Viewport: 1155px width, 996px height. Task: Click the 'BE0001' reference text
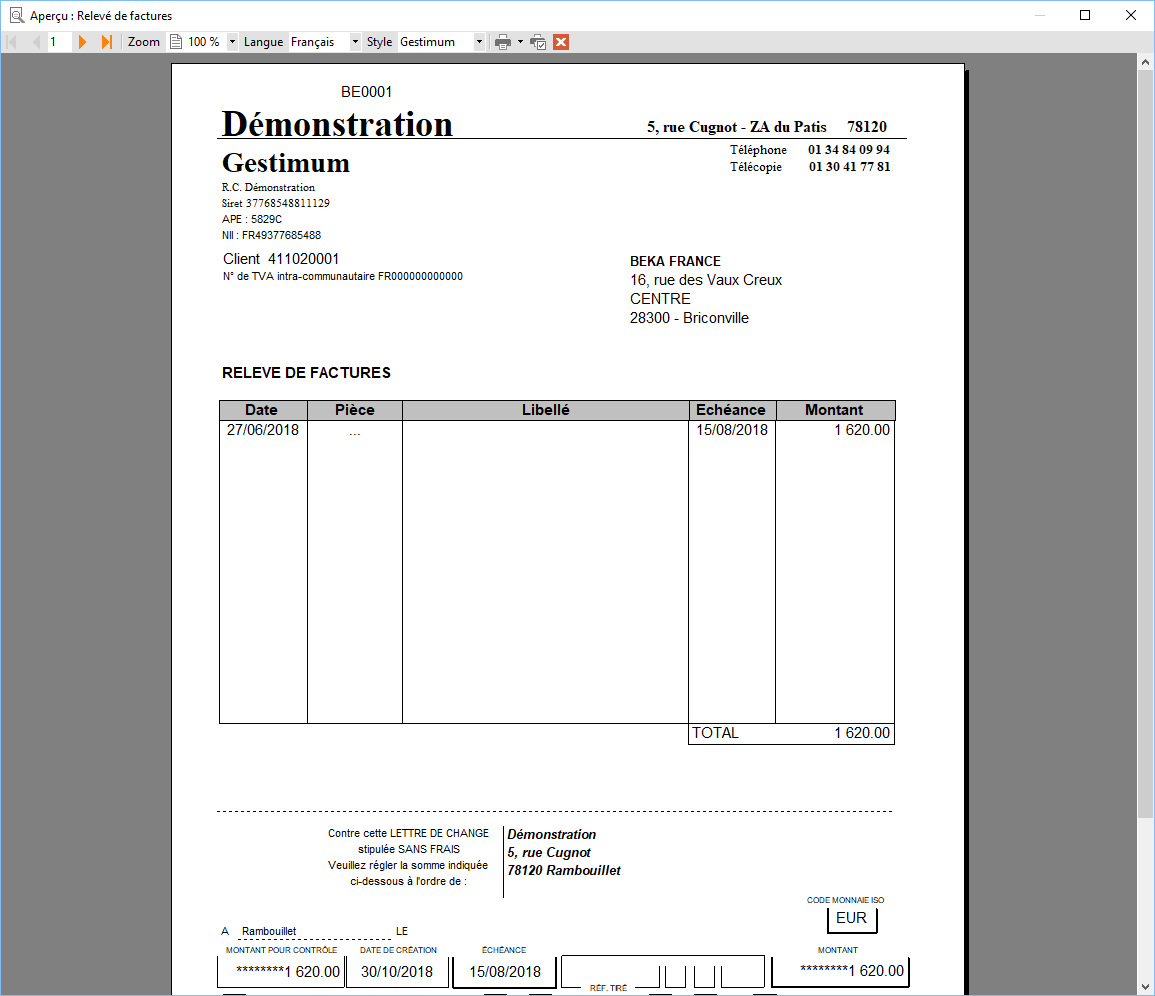366,92
